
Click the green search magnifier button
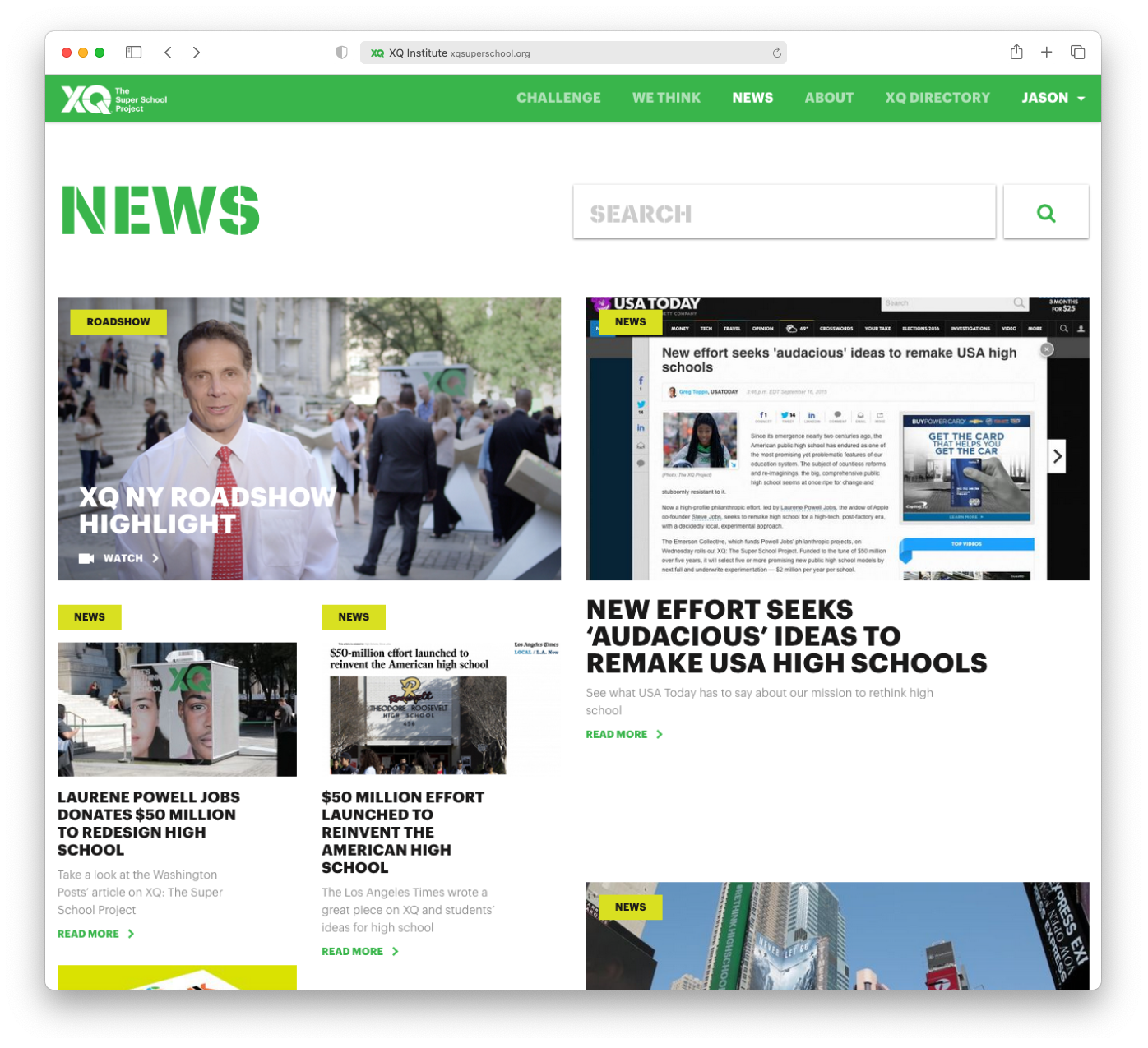coord(1046,213)
